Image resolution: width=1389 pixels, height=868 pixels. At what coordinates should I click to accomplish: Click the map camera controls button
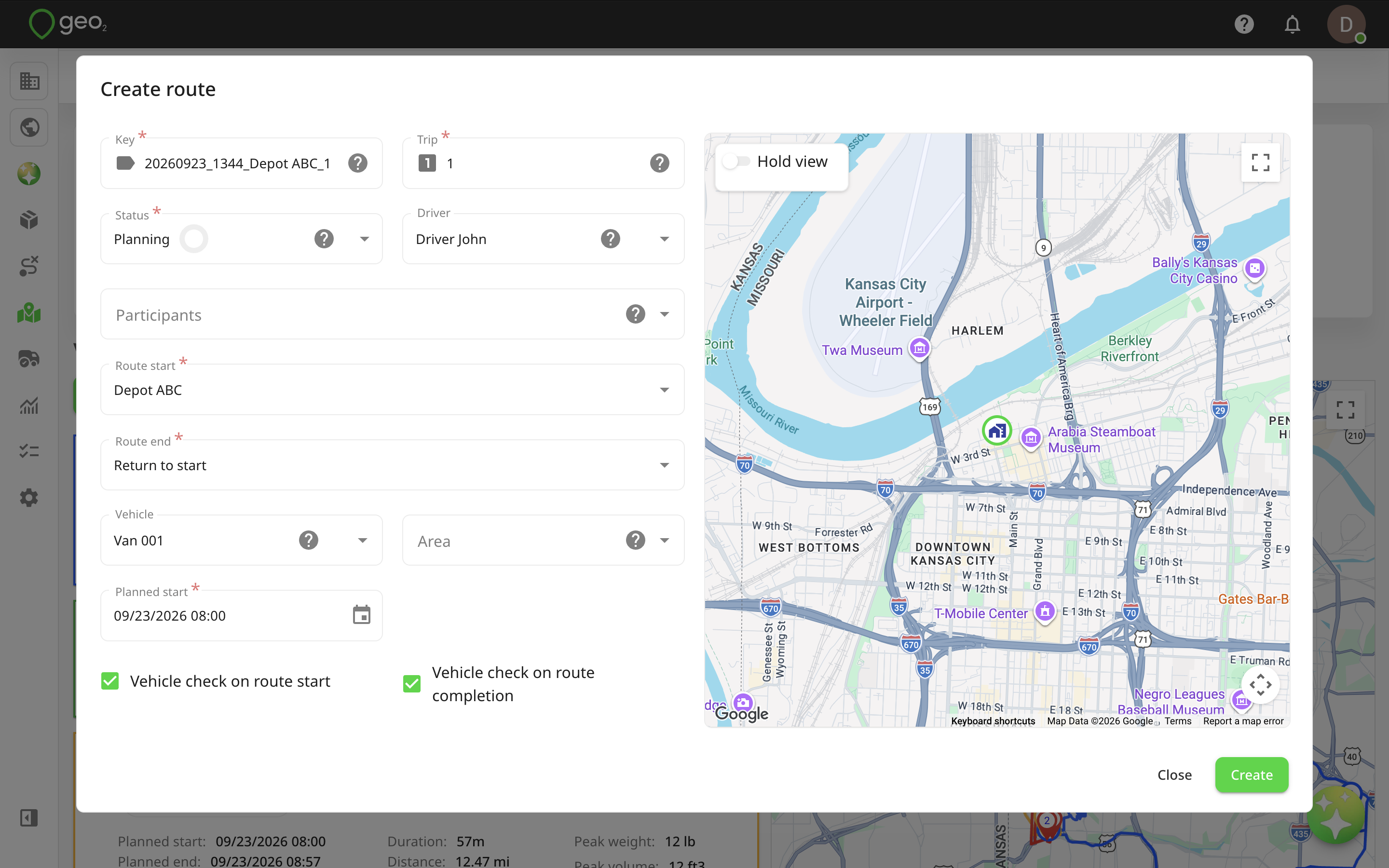click(x=1260, y=684)
